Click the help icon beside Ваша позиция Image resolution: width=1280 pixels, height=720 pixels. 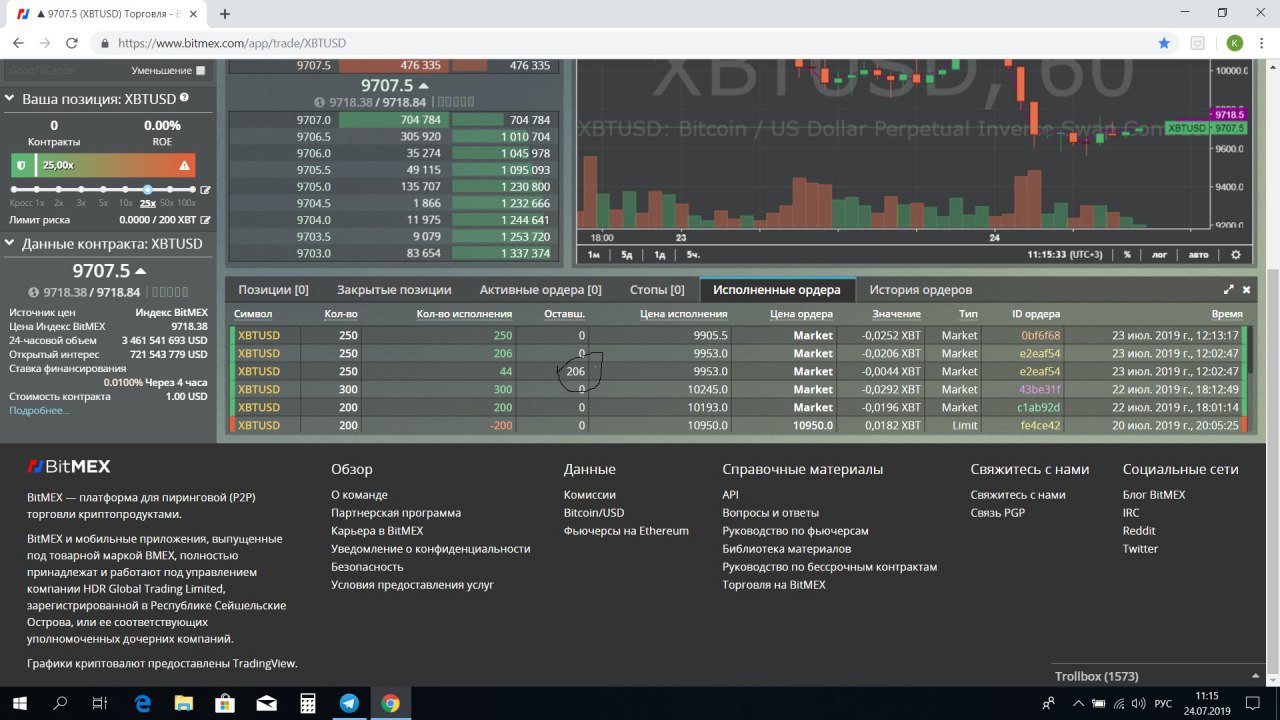pos(184,99)
